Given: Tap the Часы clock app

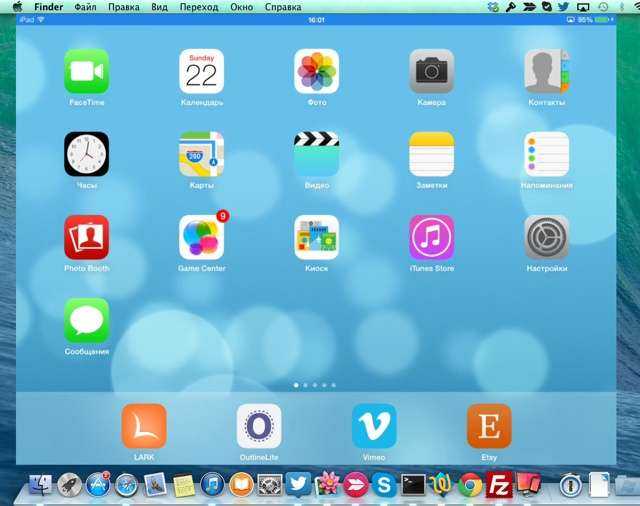Looking at the screenshot, I should 87,154.
